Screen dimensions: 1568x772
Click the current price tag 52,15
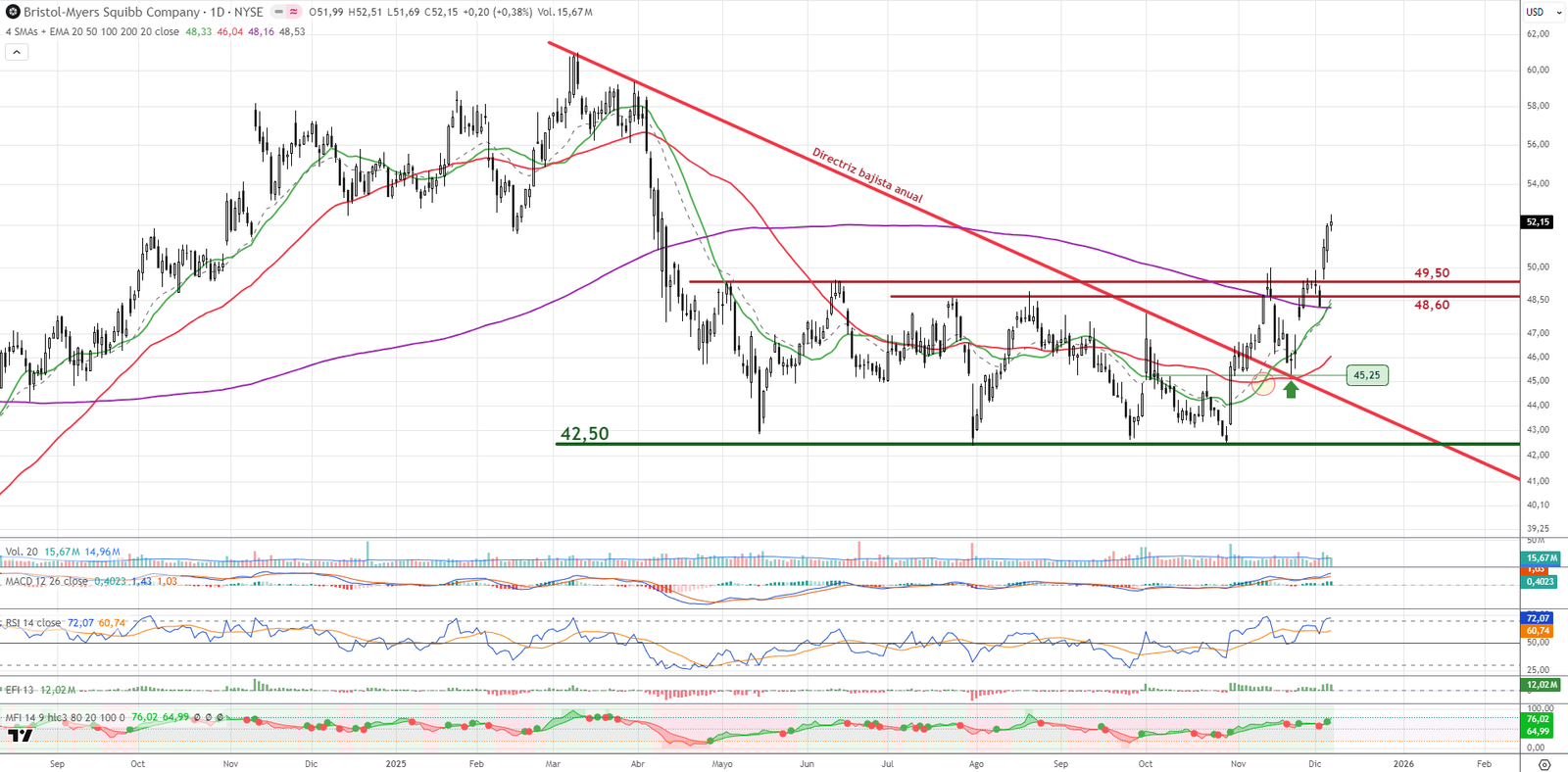(x=1538, y=222)
